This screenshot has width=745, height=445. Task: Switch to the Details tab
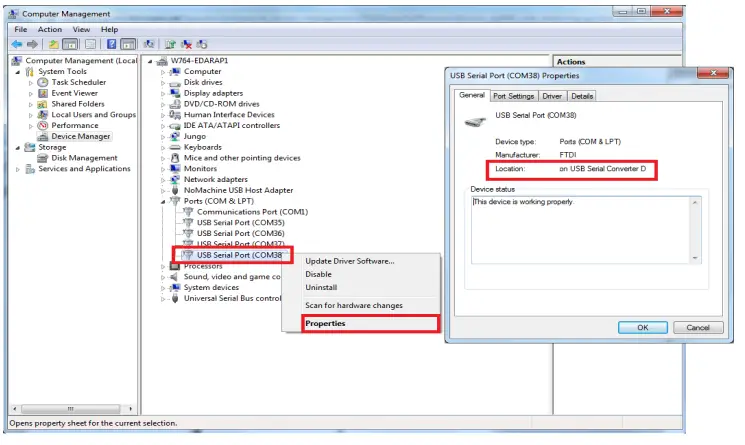coord(582,96)
